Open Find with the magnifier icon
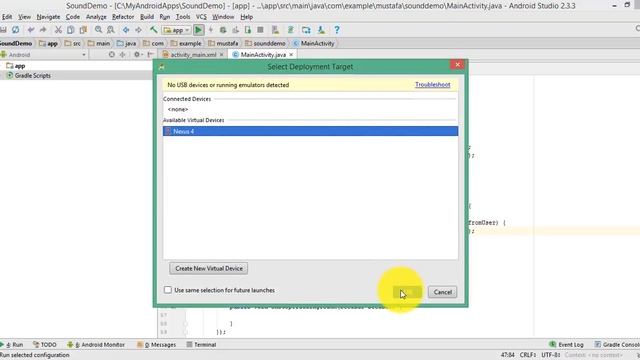The height and width of the screenshot is (360, 640). tap(98, 30)
